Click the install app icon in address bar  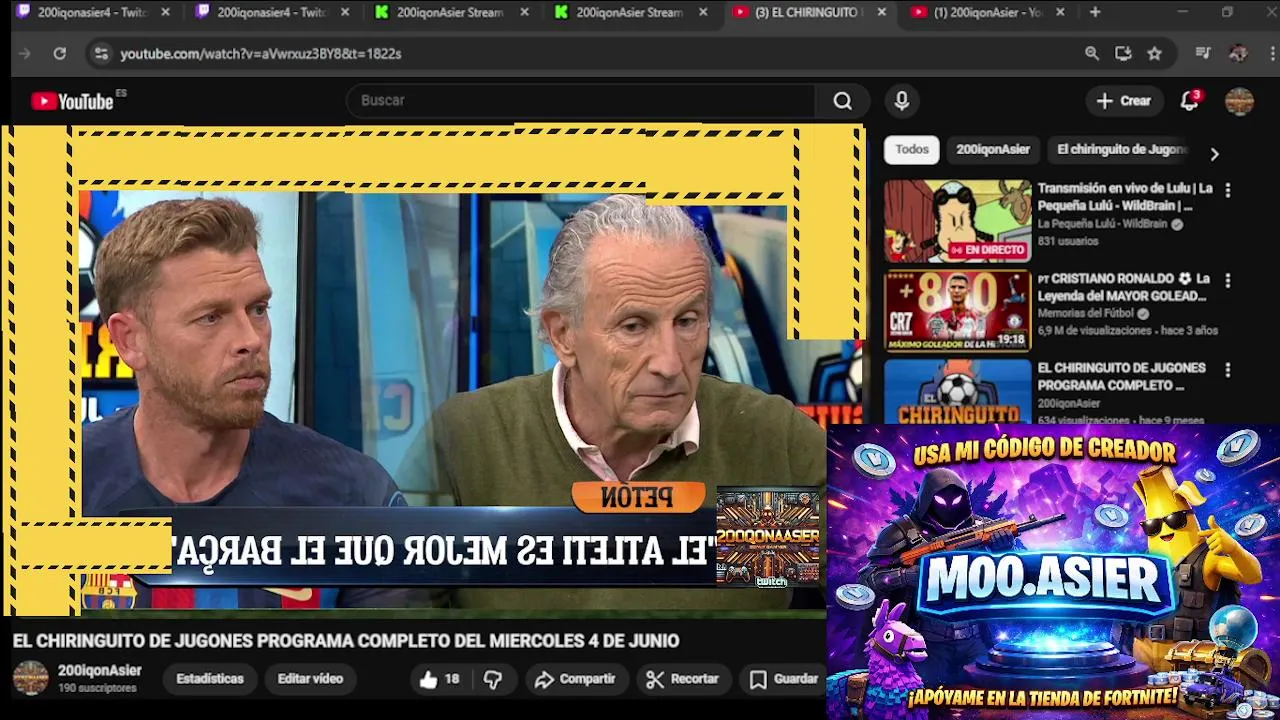click(x=1123, y=54)
